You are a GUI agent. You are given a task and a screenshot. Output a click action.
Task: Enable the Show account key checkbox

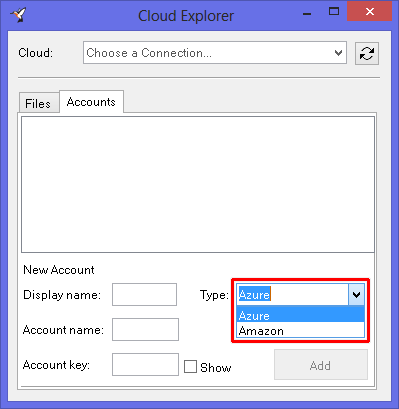[x=190, y=367]
